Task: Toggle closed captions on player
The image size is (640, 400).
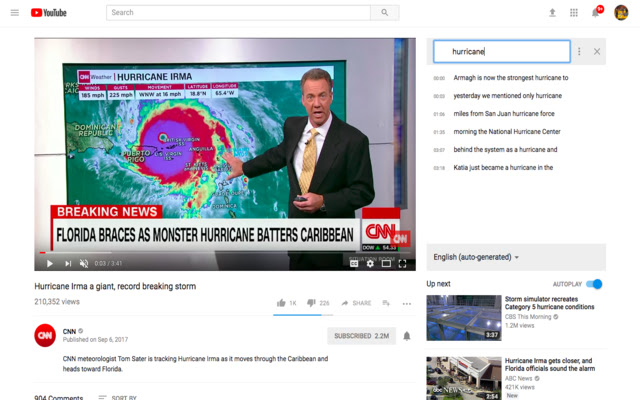Action: coord(354,264)
